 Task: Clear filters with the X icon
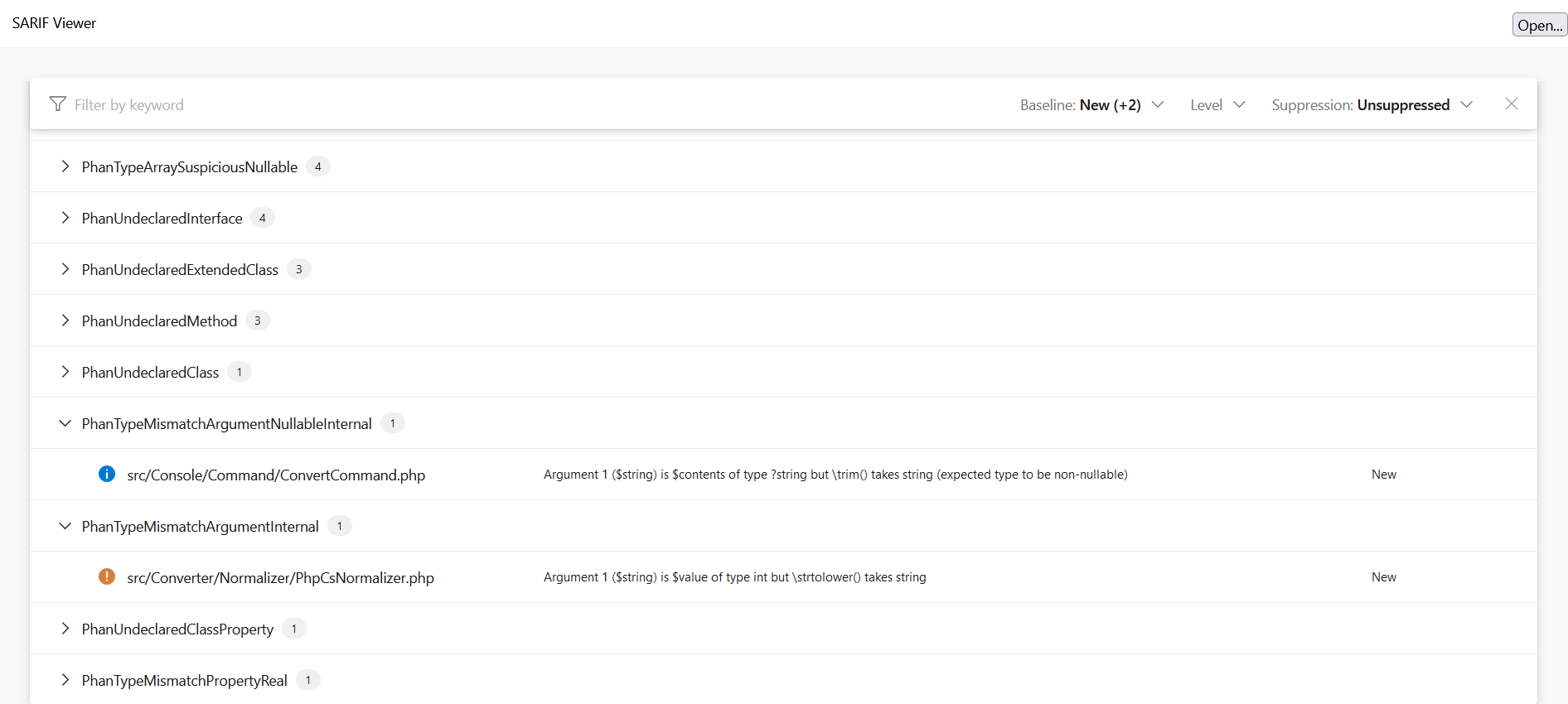[1511, 104]
